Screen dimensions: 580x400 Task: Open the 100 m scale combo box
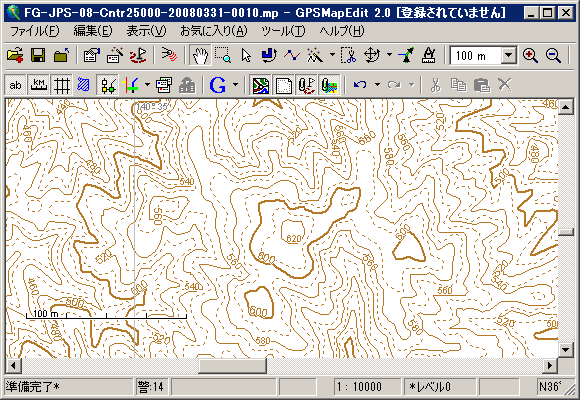(x=509, y=56)
